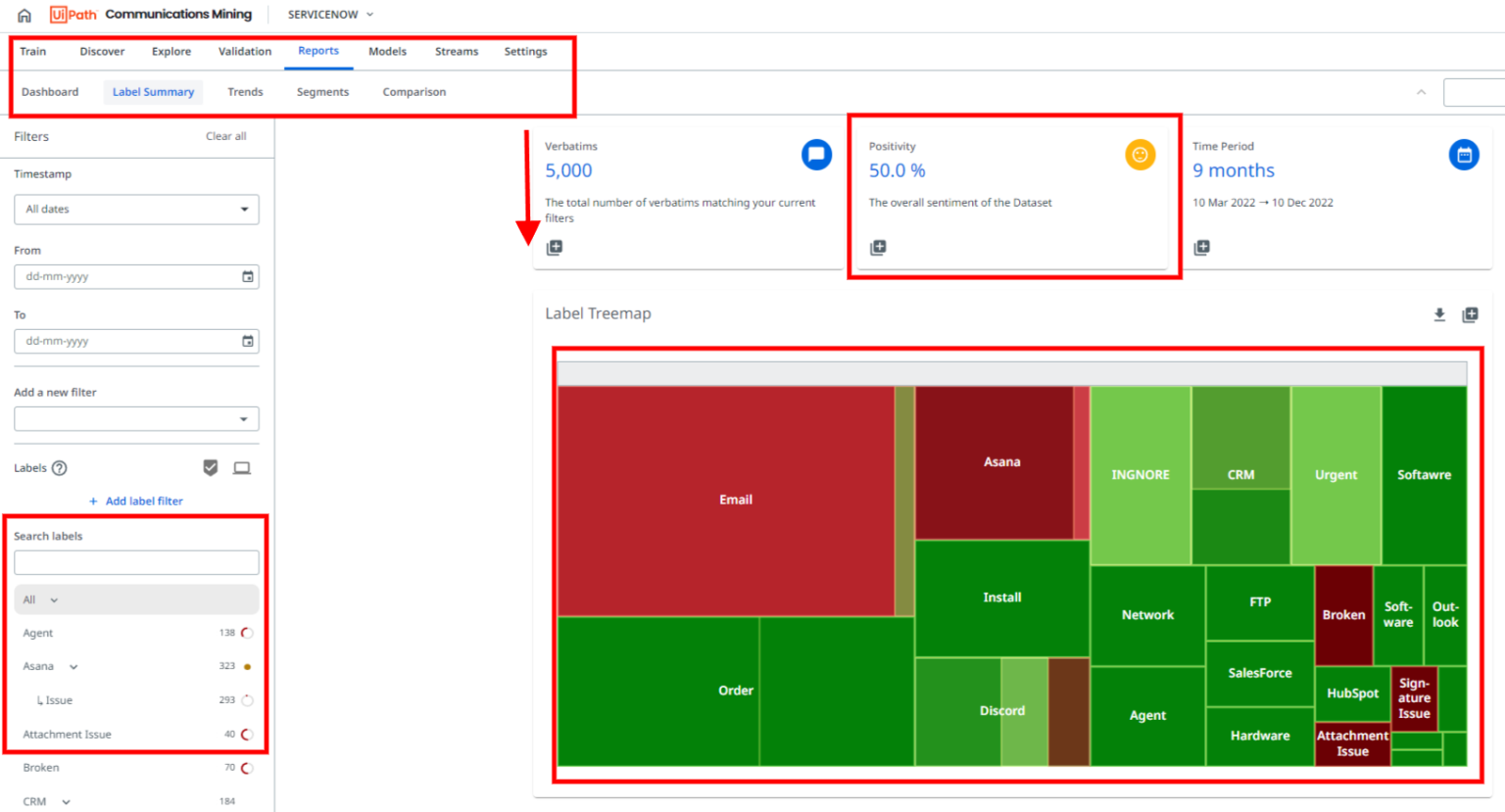
Task: Click Clear all to reset filters
Action: click(x=226, y=136)
